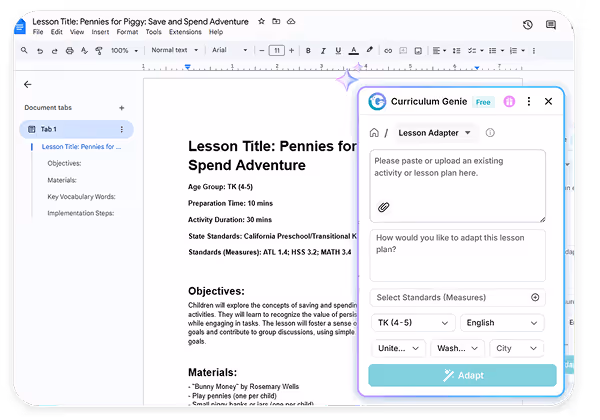Viewport: 600px width, 420px height.
Task: Undo the last edit
Action: point(40,50)
